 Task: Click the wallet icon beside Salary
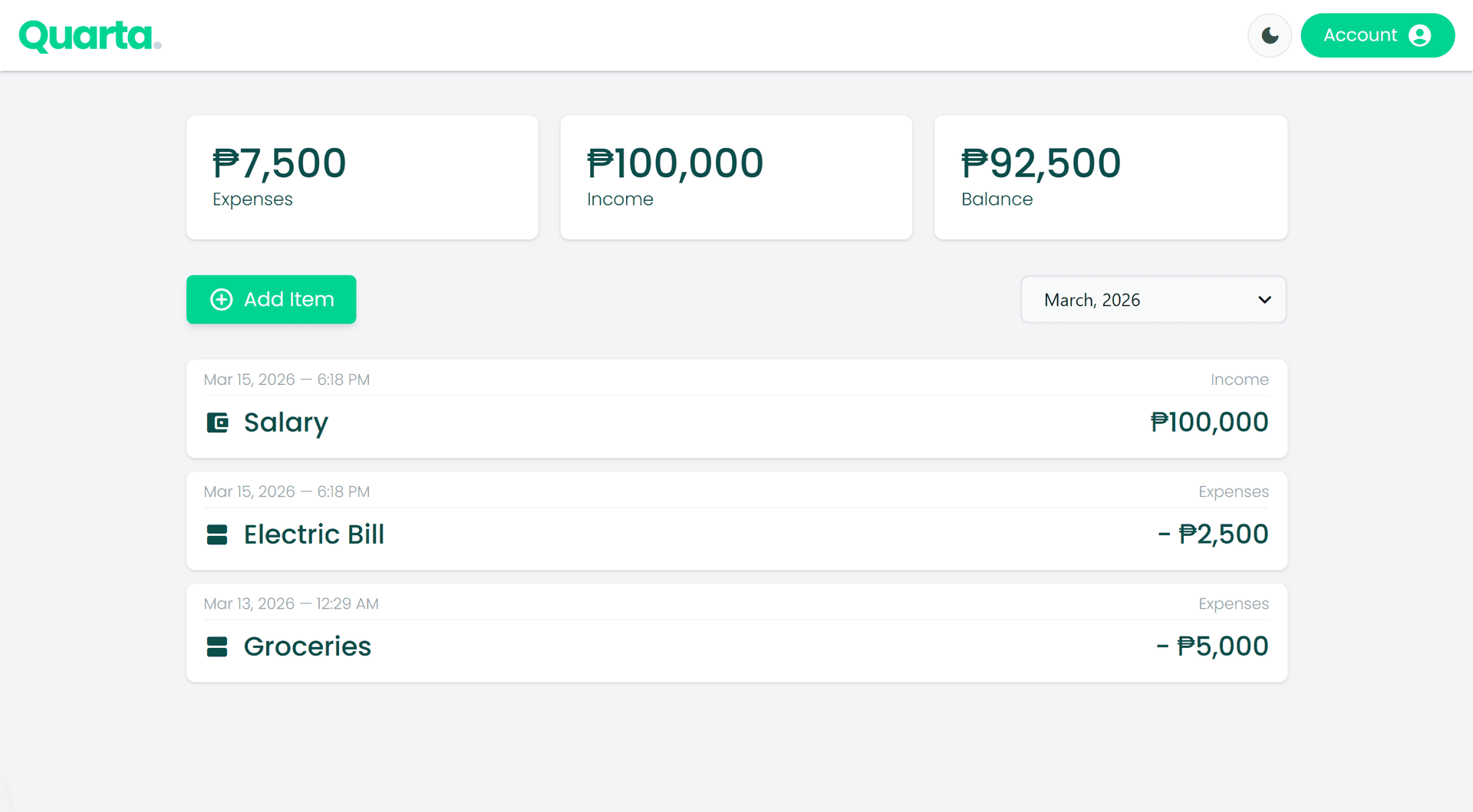coord(218,422)
